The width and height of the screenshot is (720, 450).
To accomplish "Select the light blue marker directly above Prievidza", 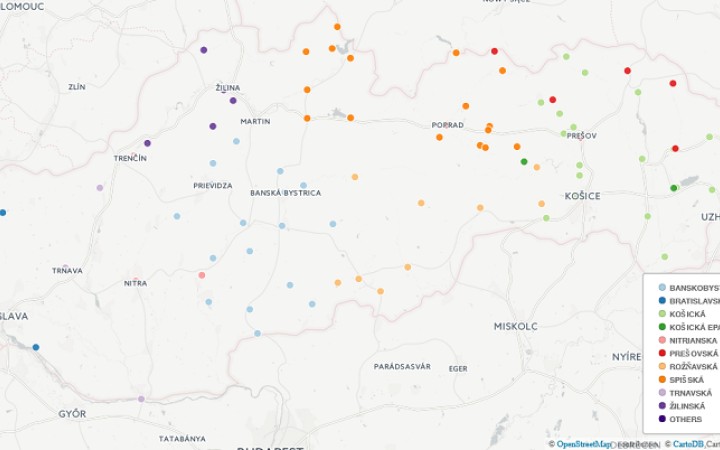I will (x=213, y=163).
